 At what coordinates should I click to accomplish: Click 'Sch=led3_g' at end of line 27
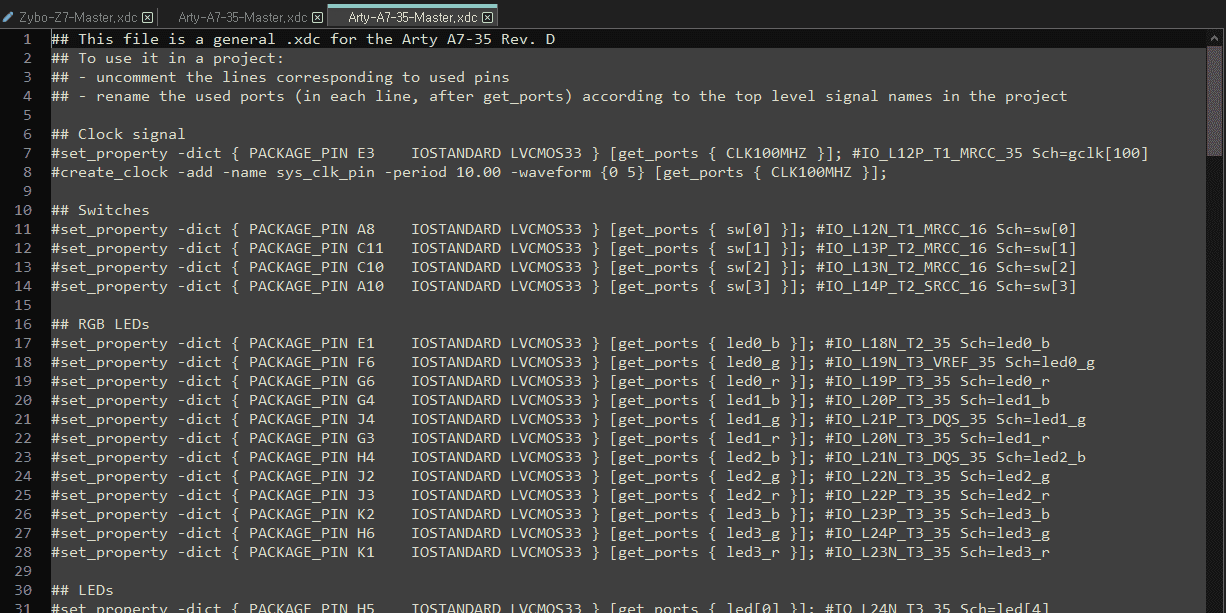tap(1005, 533)
